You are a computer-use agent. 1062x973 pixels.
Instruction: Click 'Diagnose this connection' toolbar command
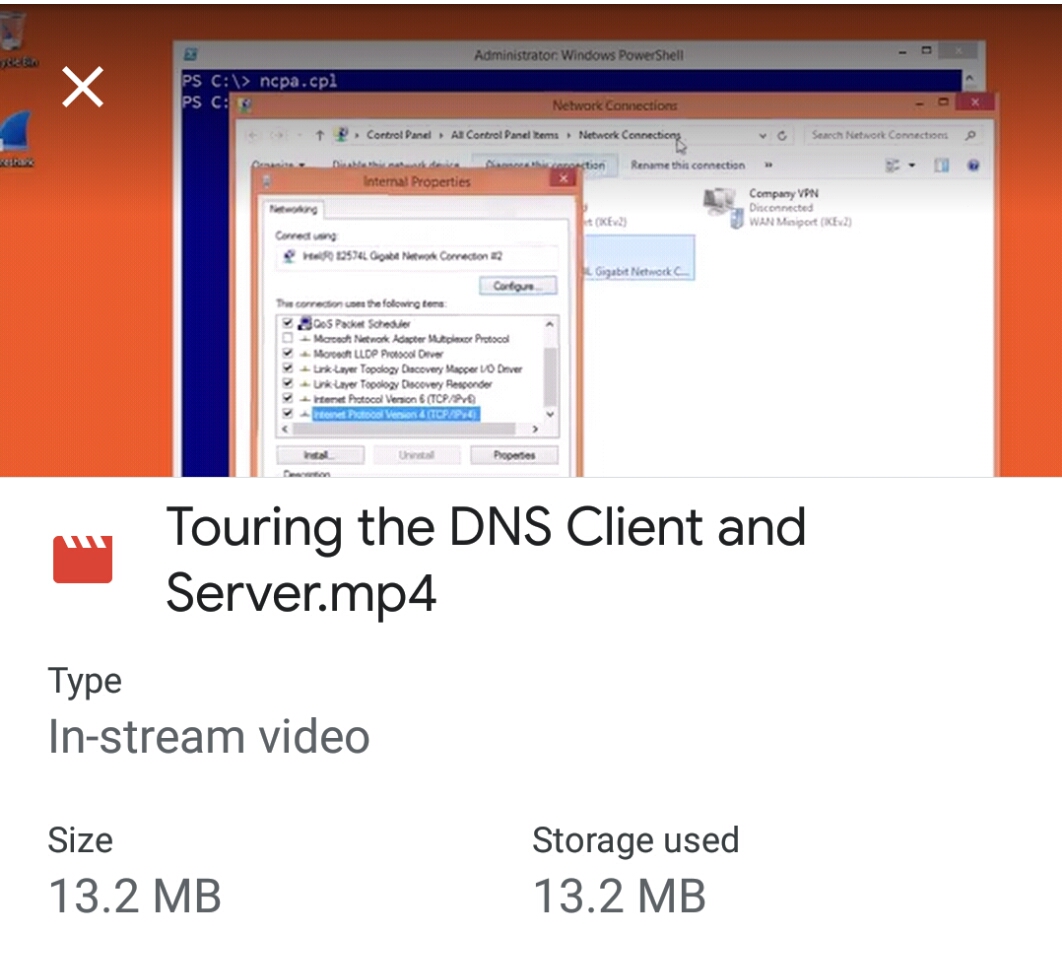[546, 165]
